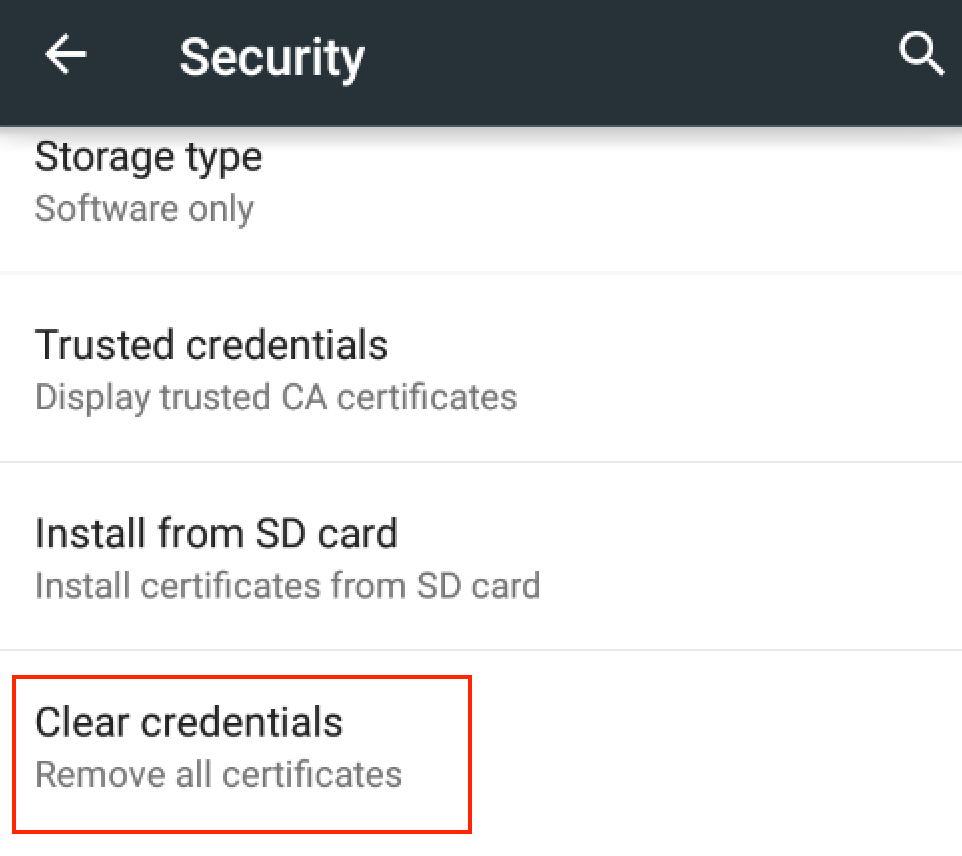This screenshot has height=856, width=962.
Task: Tap 'Remove all certificates' text
Action: click(218, 774)
